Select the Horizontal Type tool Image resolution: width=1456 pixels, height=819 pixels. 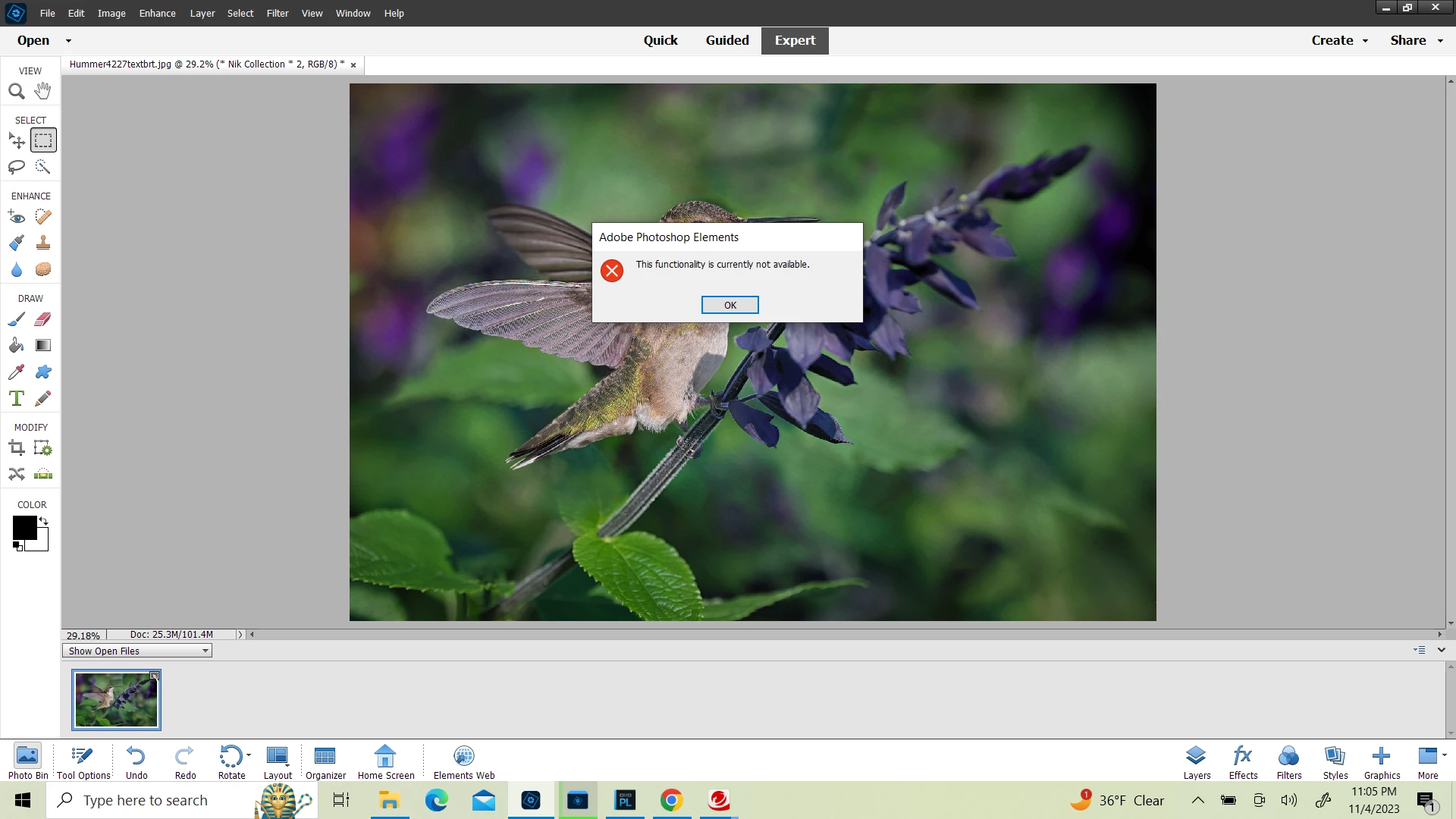(x=17, y=399)
